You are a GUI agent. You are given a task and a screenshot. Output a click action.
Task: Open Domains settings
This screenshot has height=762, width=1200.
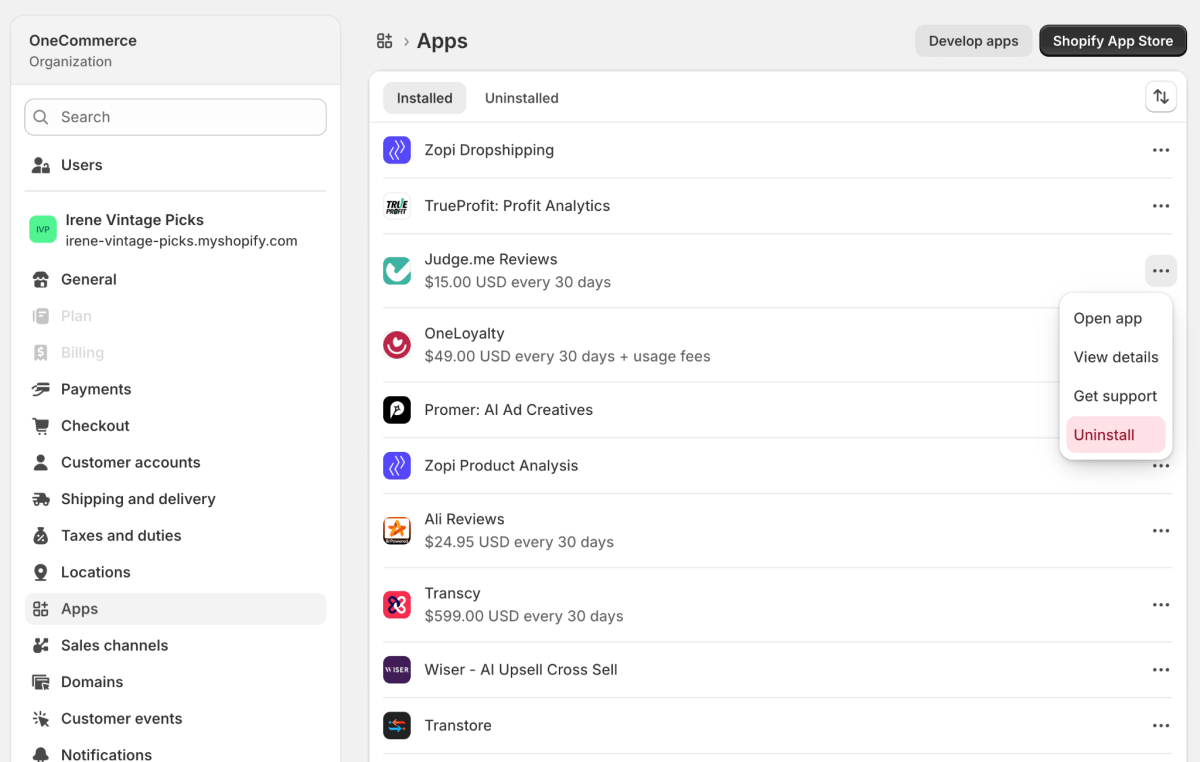175,682
